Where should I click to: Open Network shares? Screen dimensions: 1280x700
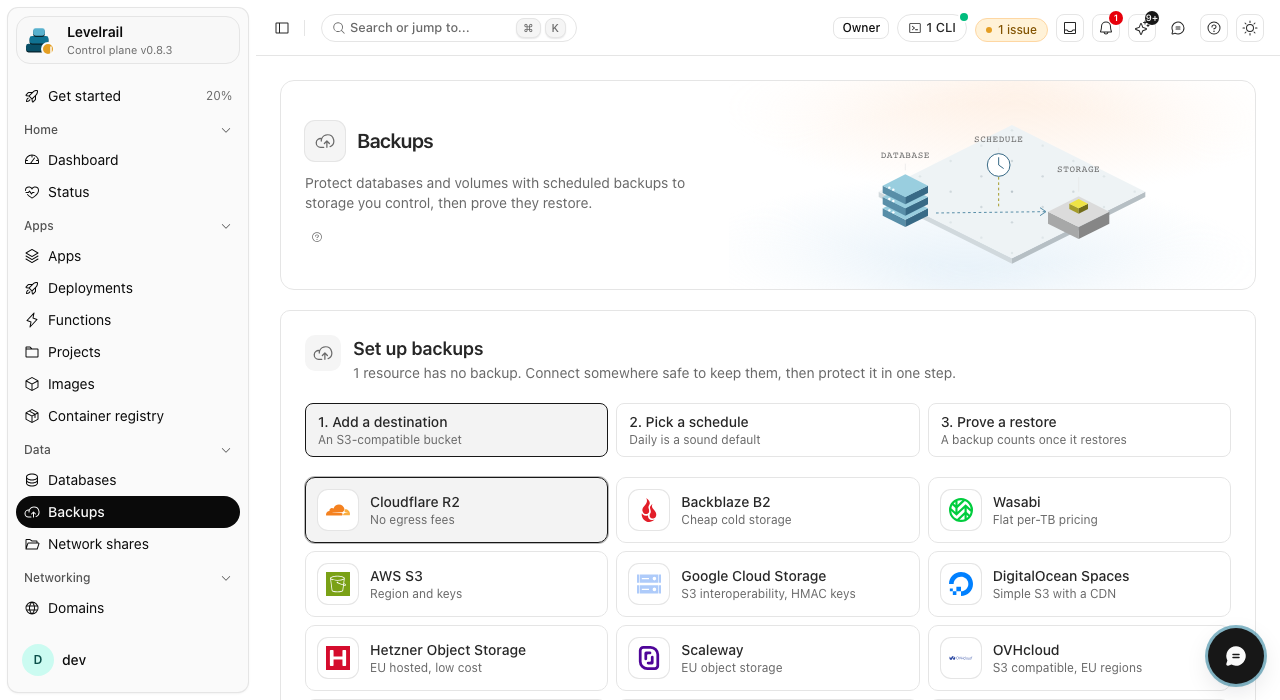[x=128, y=544]
